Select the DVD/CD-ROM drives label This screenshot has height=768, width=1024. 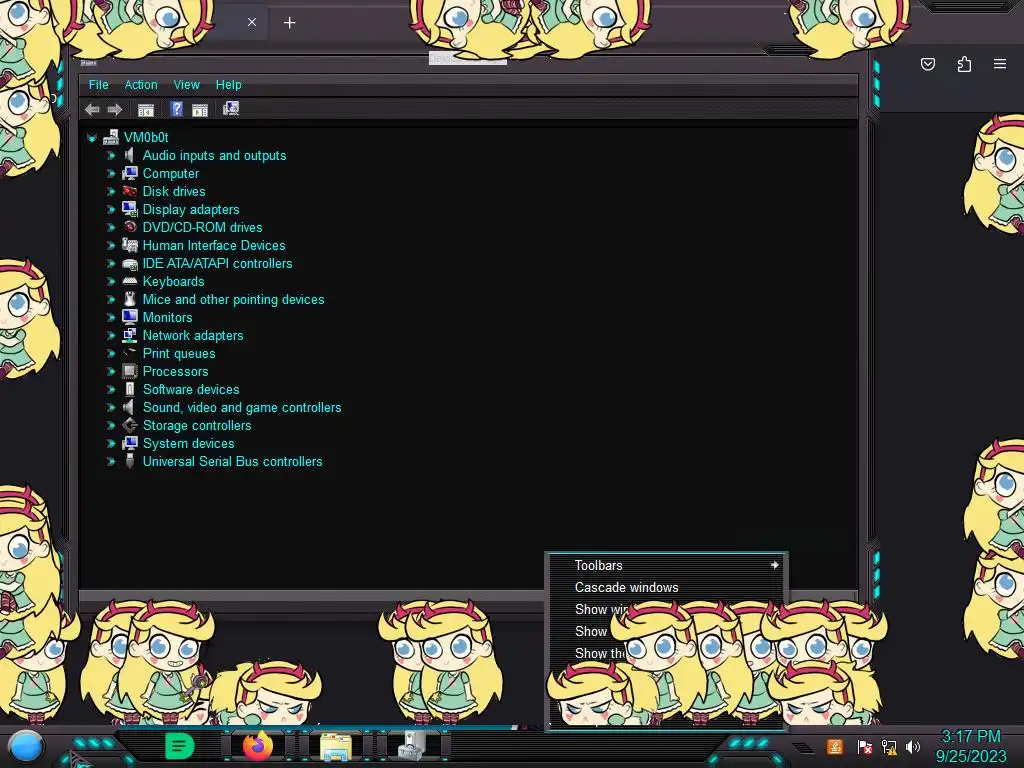click(x=202, y=227)
